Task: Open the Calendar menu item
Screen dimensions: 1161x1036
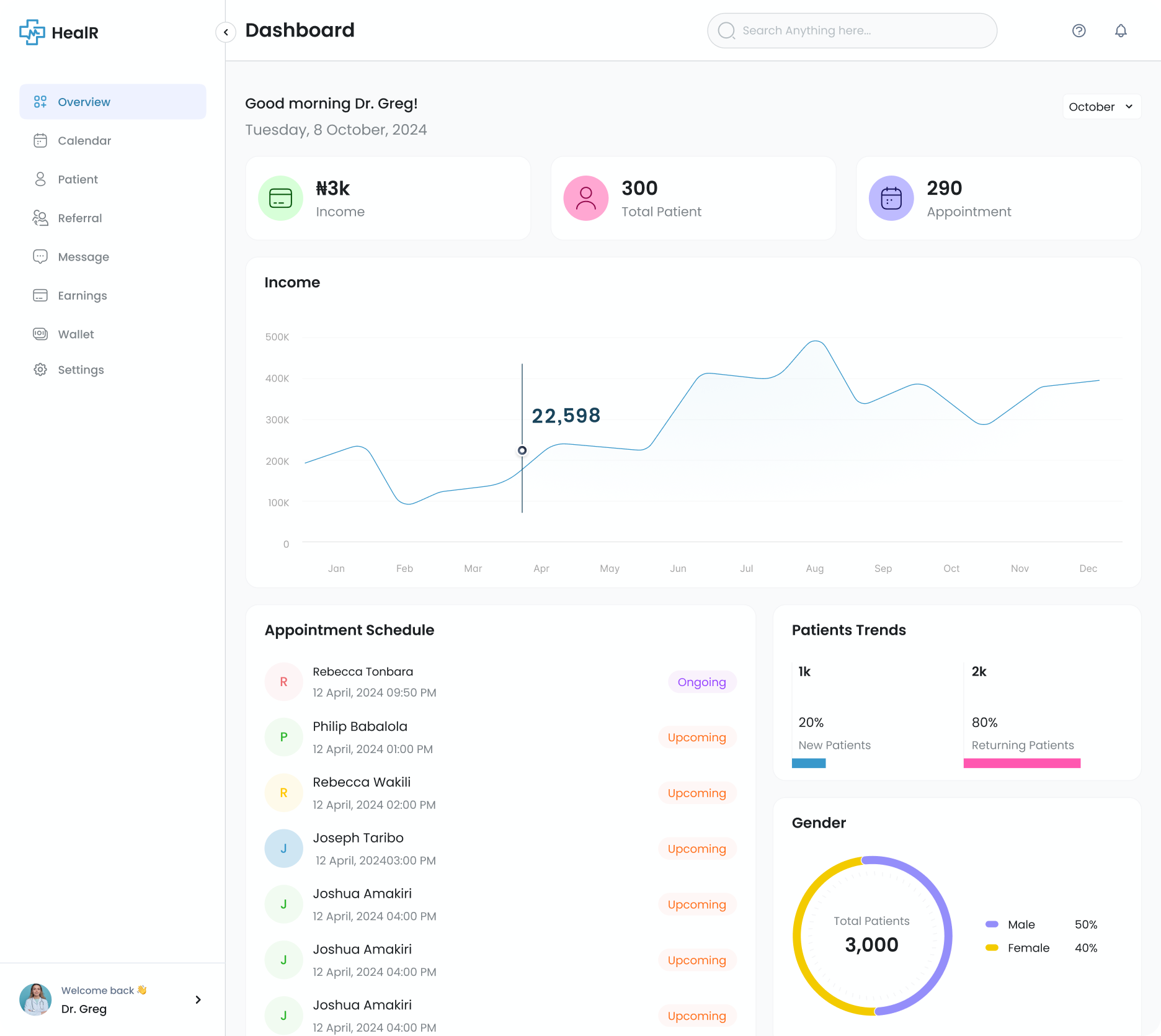Action: tap(84, 141)
